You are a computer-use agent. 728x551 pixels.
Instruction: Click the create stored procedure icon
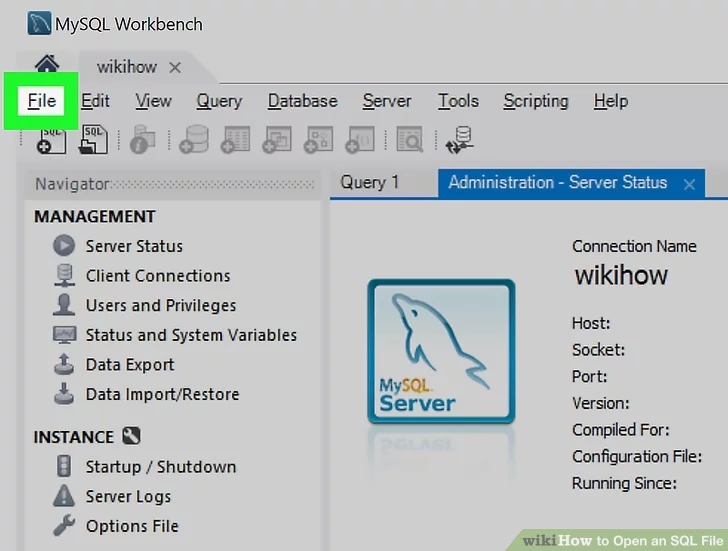[x=318, y=140]
